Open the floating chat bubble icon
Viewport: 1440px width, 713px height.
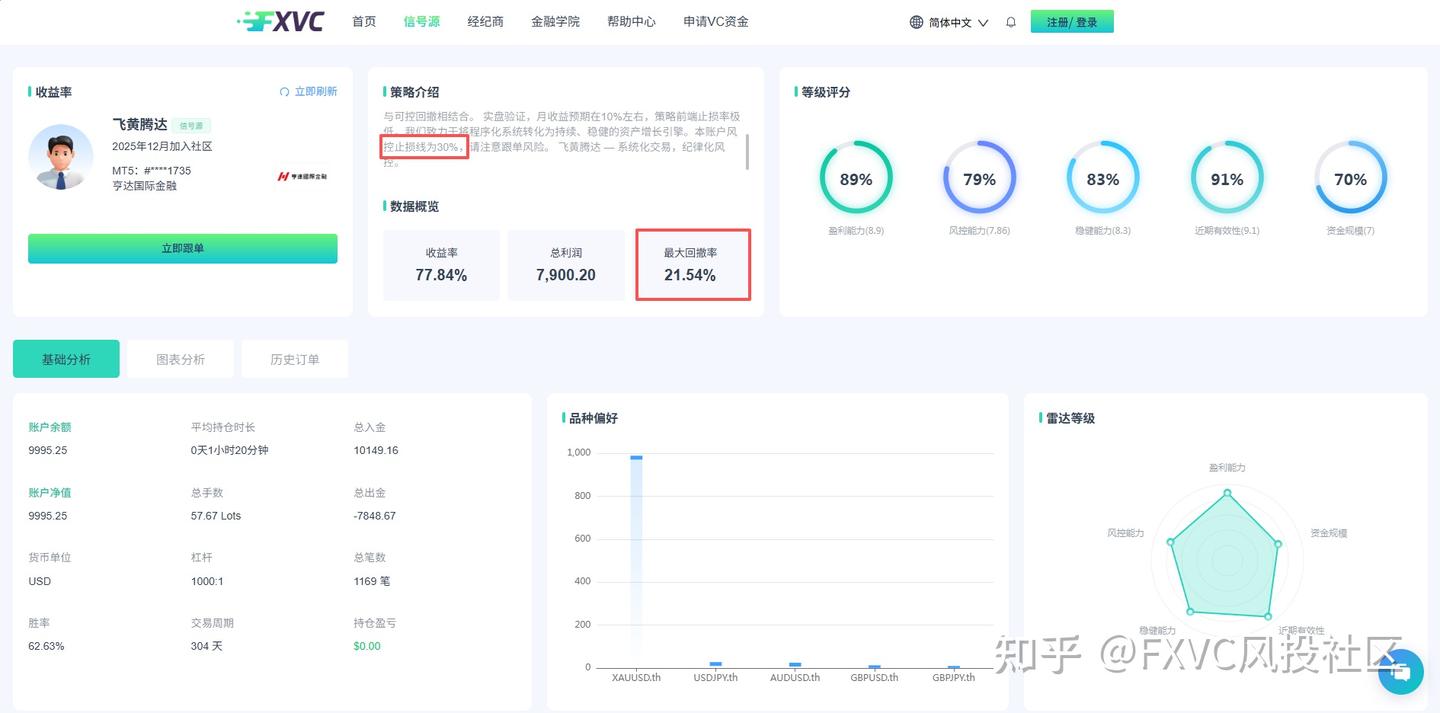click(x=1400, y=672)
